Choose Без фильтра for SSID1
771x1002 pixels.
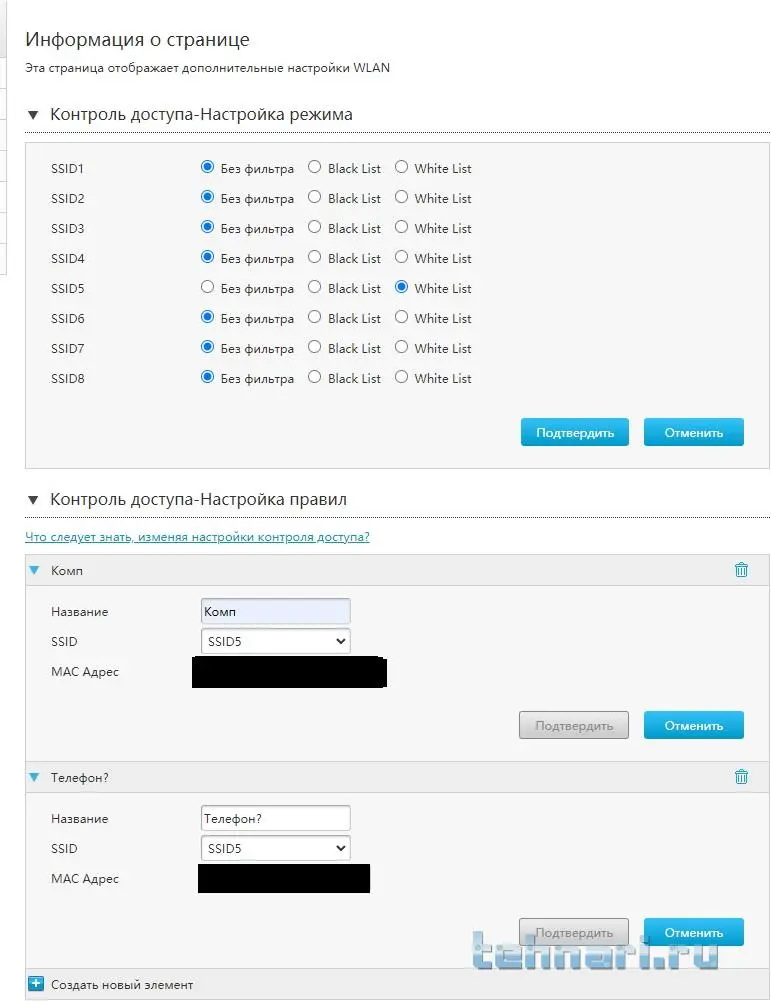pyautogui.click(x=207, y=167)
